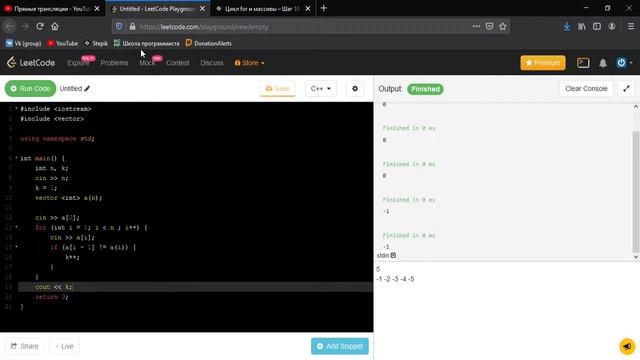
Task: Collapse the main() function fold arrow
Action: coord(16,158)
